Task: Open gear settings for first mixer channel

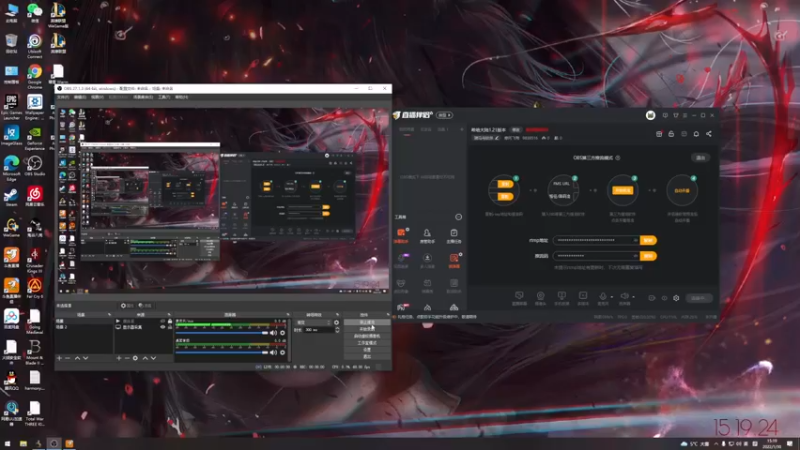Action: (x=283, y=333)
